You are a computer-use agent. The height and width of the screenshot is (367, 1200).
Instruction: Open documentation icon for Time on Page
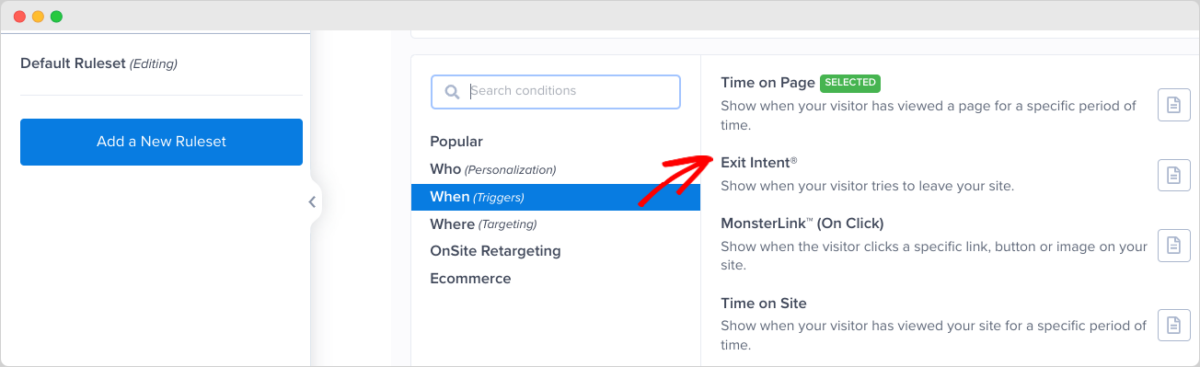(1174, 105)
